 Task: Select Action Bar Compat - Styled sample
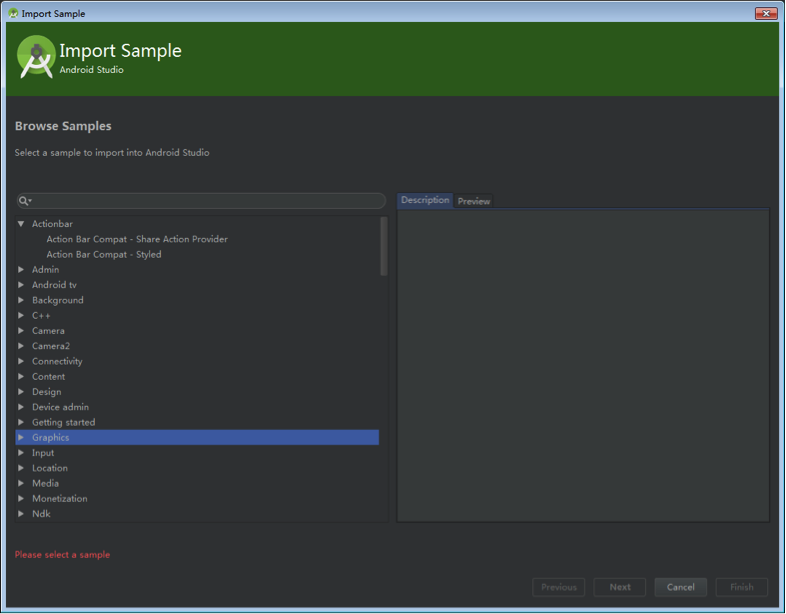104,255
